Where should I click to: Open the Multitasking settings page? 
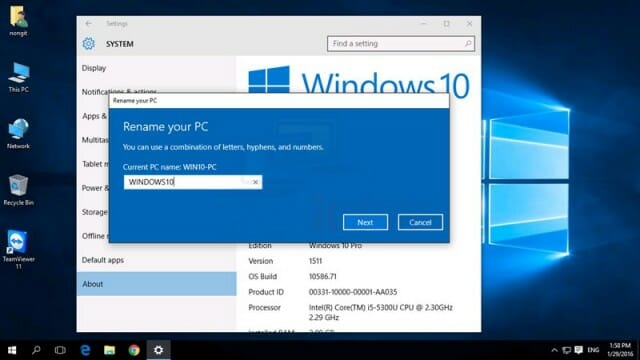coord(95,140)
